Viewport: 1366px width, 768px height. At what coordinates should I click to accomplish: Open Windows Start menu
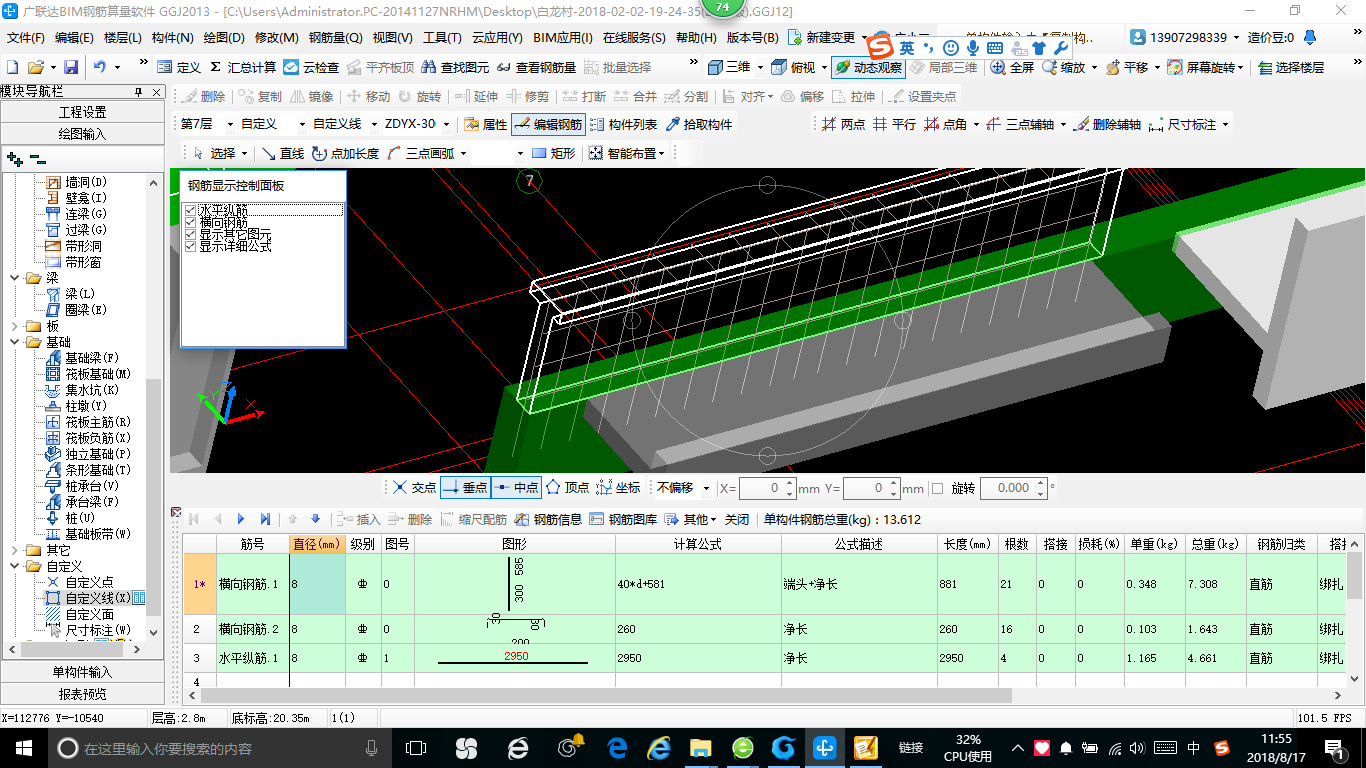pos(22,747)
